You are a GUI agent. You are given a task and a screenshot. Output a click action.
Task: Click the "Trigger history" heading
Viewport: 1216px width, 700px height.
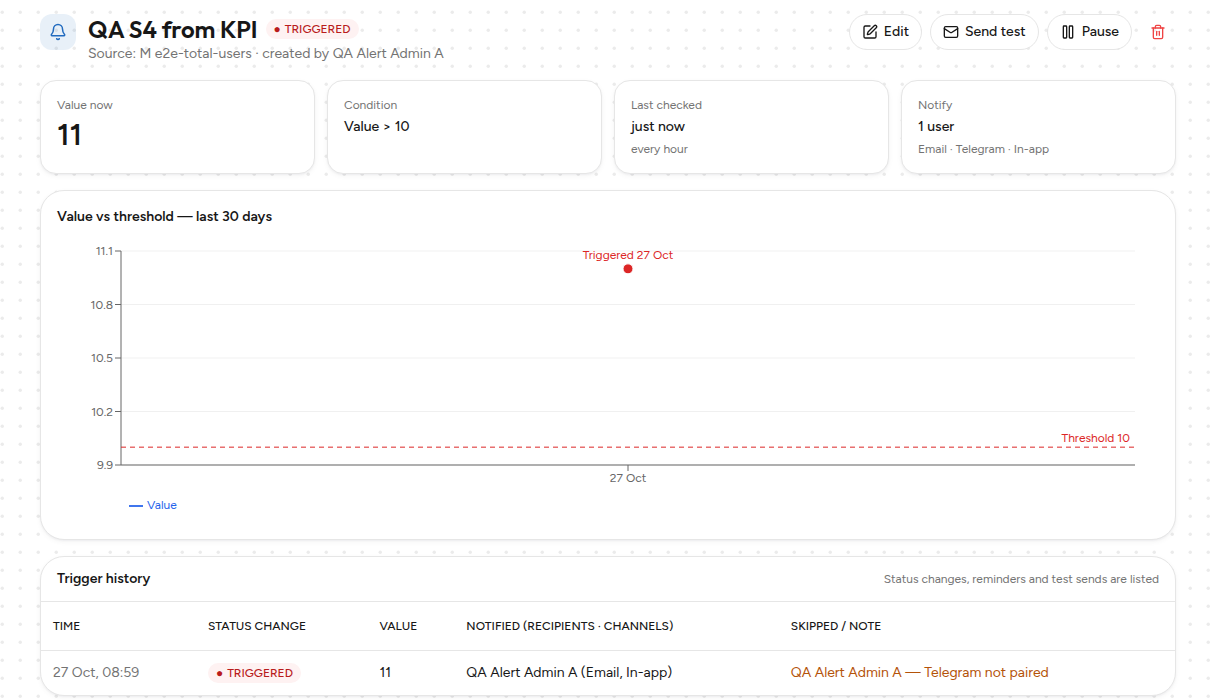[103, 578]
